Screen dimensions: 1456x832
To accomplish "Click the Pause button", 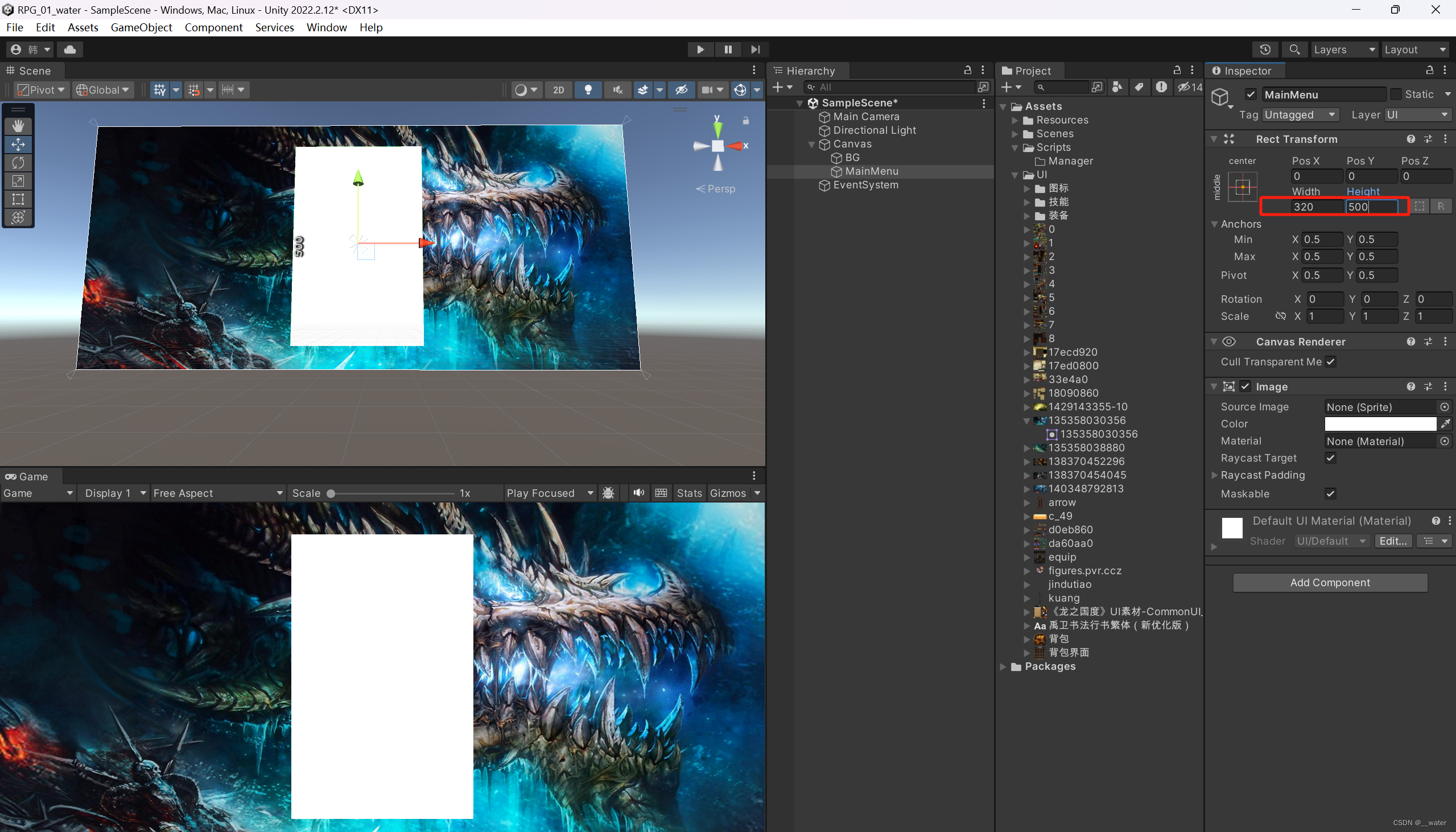I will 728,49.
